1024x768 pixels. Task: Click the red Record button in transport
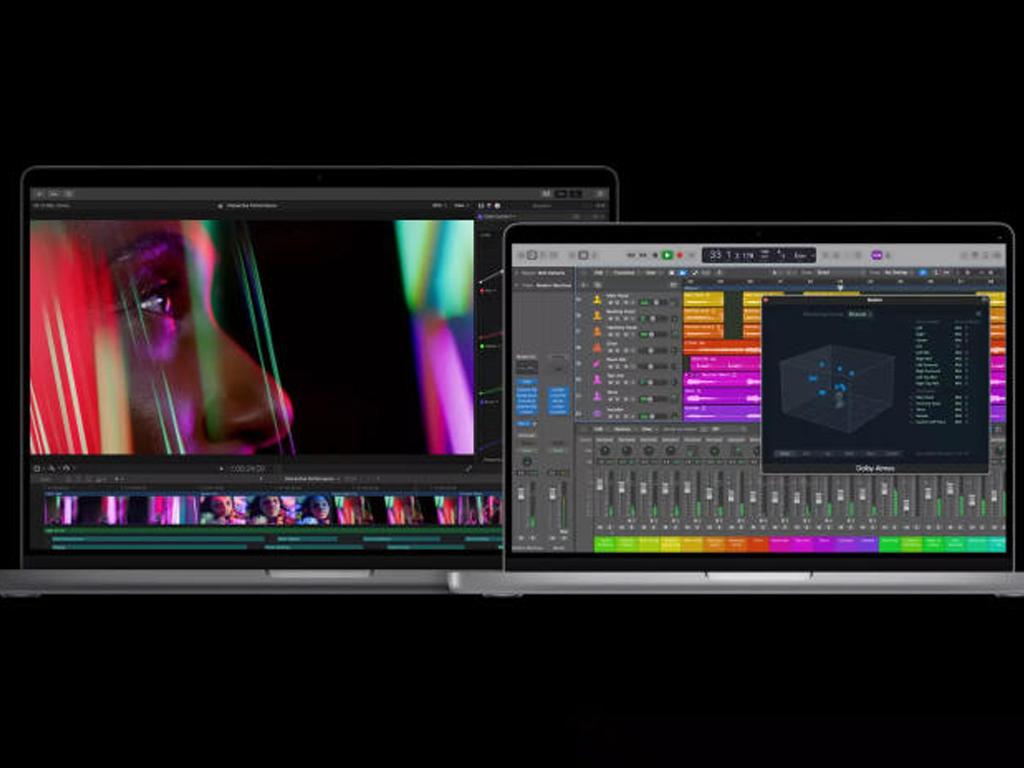[x=680, y=255]
